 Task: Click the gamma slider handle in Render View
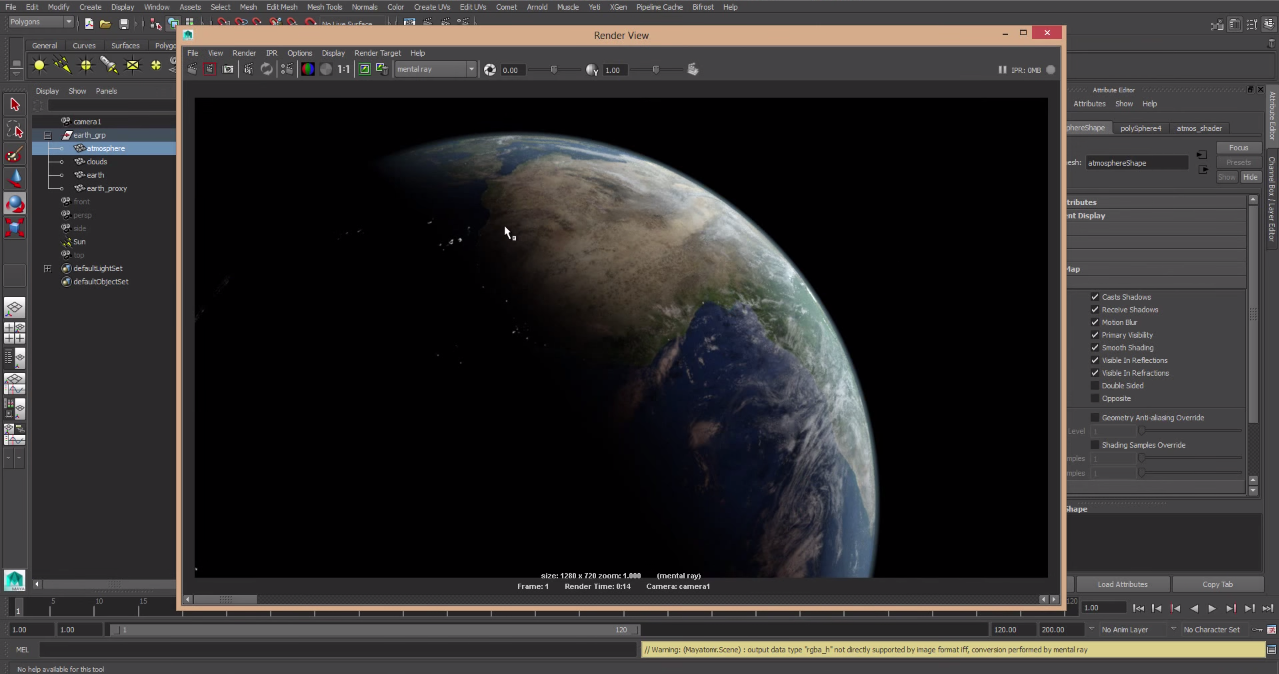655,69
